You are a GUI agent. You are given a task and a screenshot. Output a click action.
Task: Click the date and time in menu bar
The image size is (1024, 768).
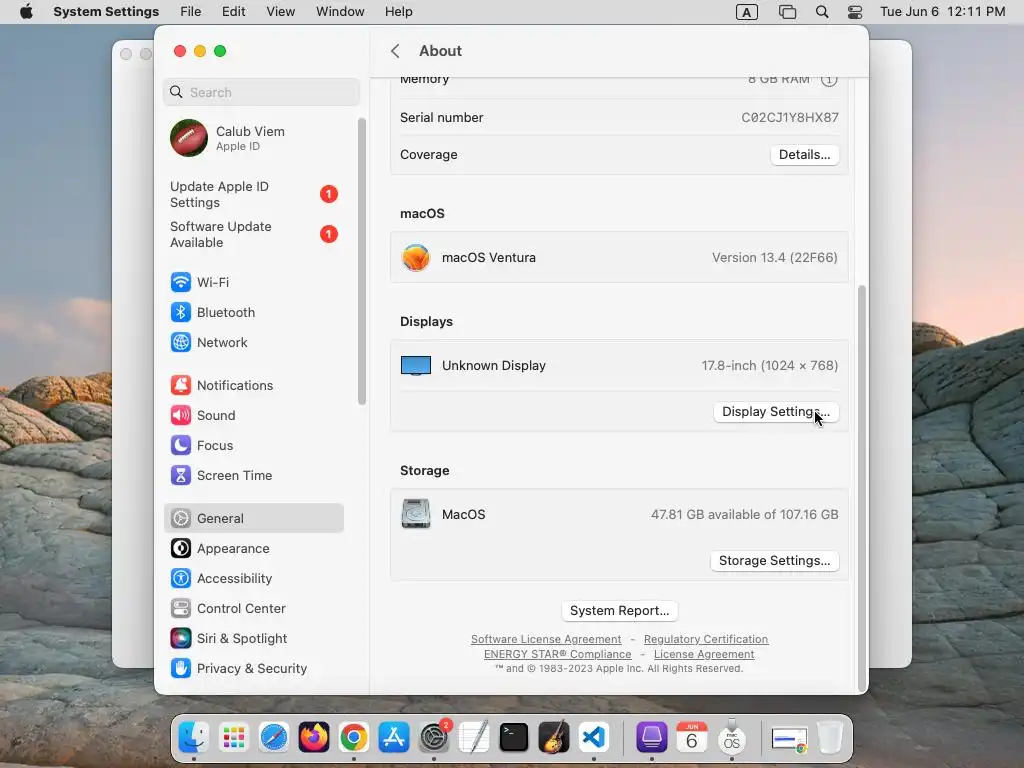[x=942, y=12]
